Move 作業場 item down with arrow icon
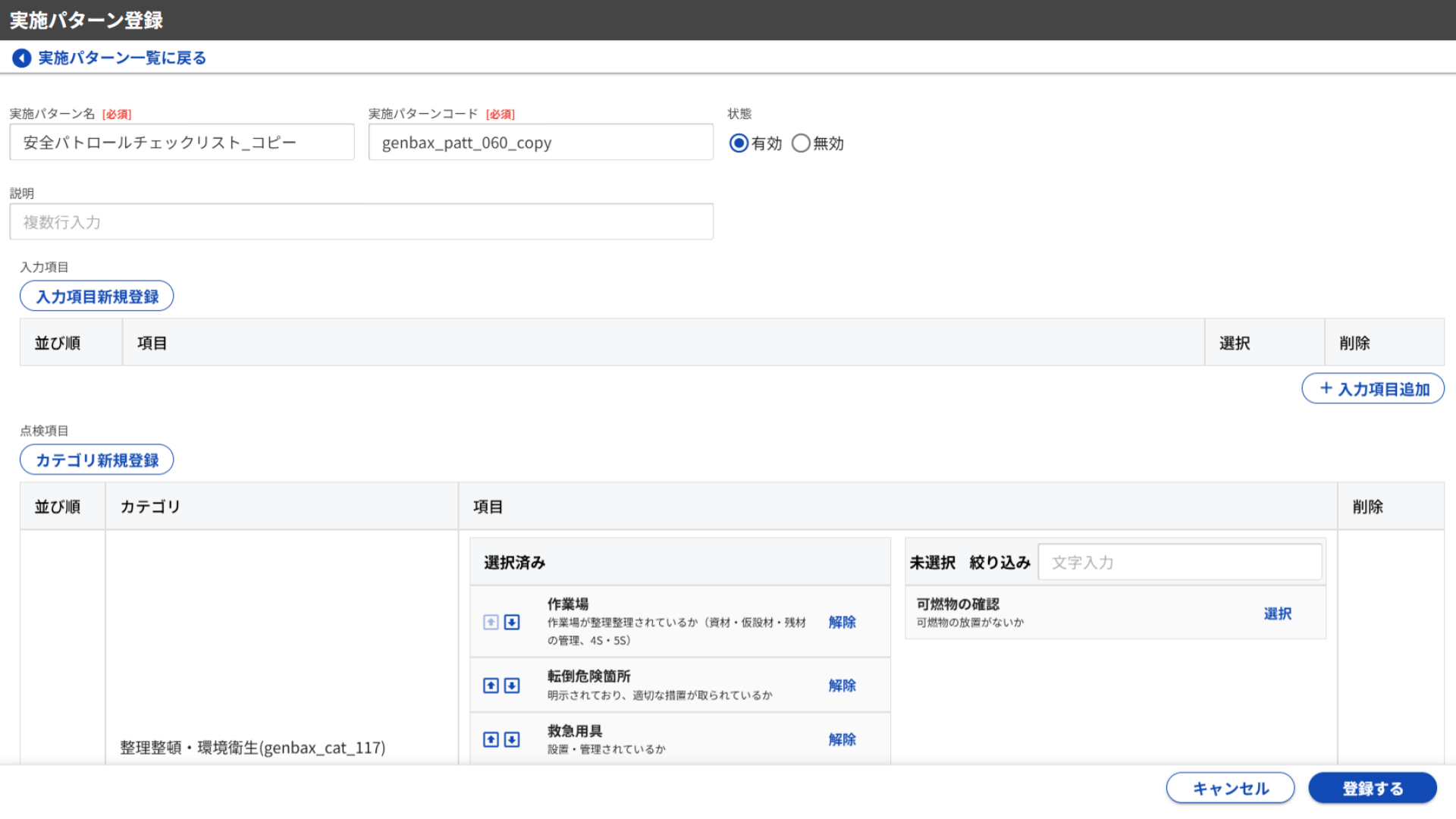Screen dimensions: 1456x819 [x=512, y=623]
